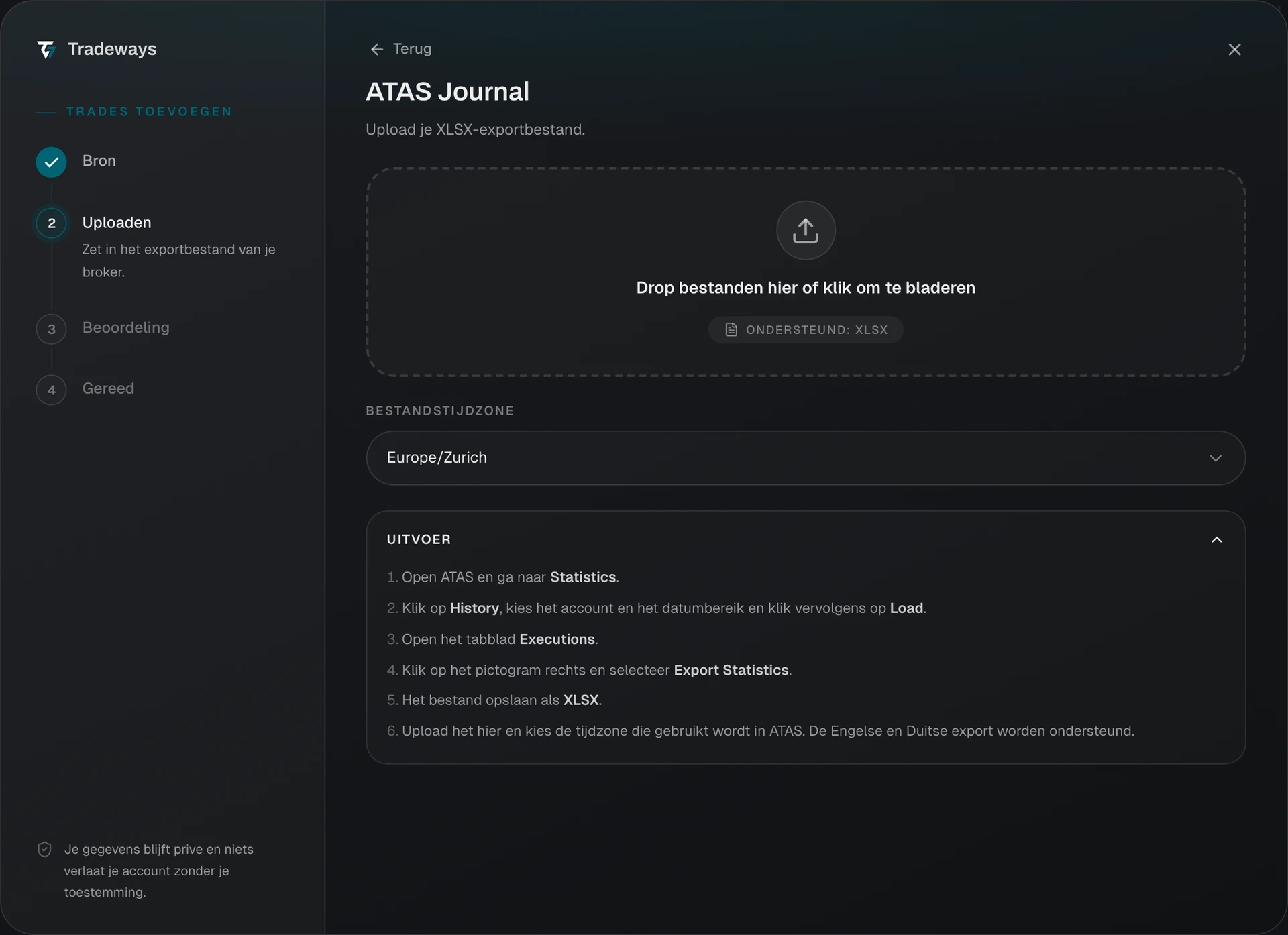1288x935 pixels.
Task: Open the Uploaden step label
Action: click(x=117, y=223)
